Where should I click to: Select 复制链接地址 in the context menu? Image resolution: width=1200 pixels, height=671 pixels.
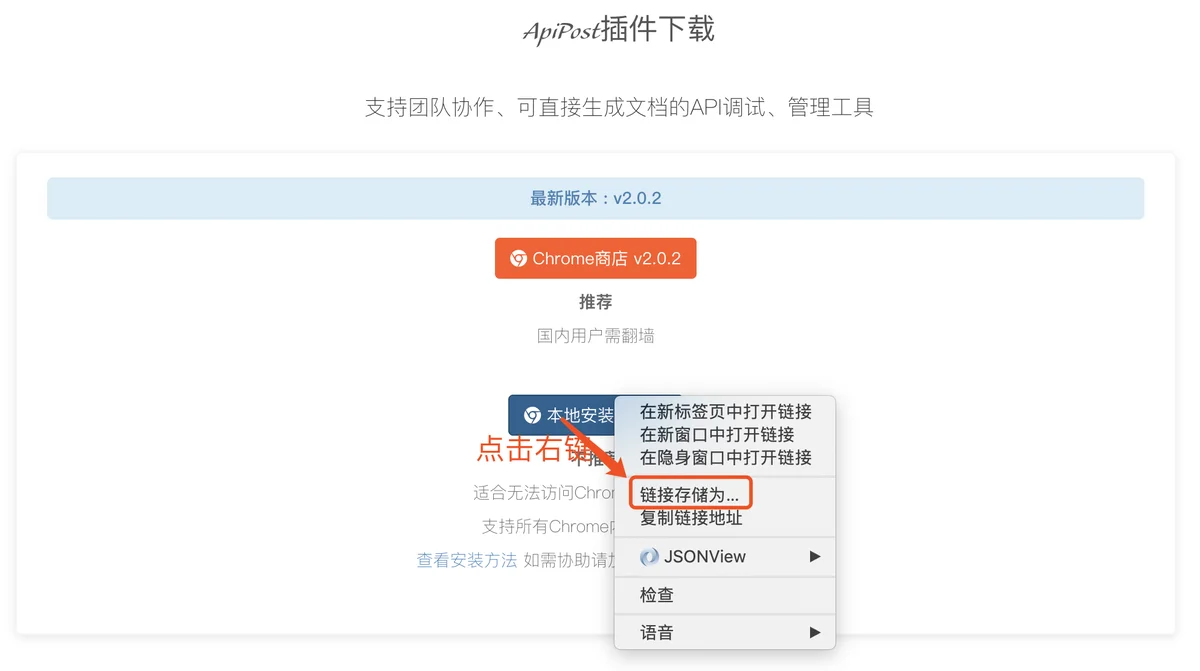[725, 518]
